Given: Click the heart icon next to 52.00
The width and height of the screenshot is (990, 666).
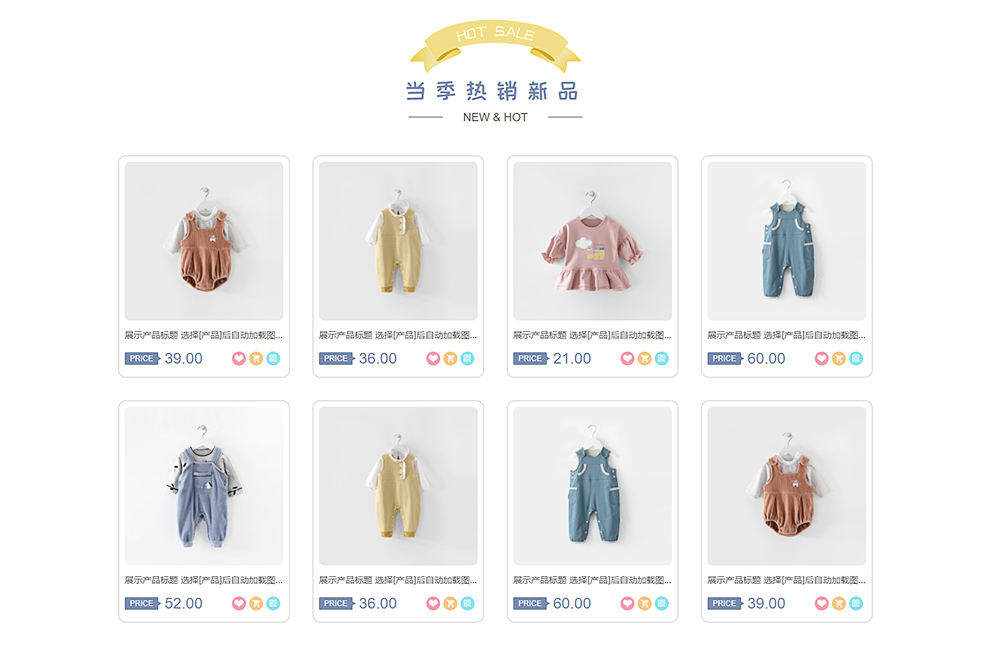Looking at the screenshot, I should [239, 604].
